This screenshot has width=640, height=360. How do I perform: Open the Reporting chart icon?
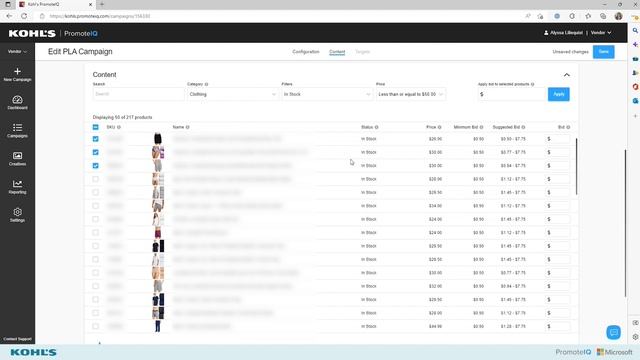17,184
